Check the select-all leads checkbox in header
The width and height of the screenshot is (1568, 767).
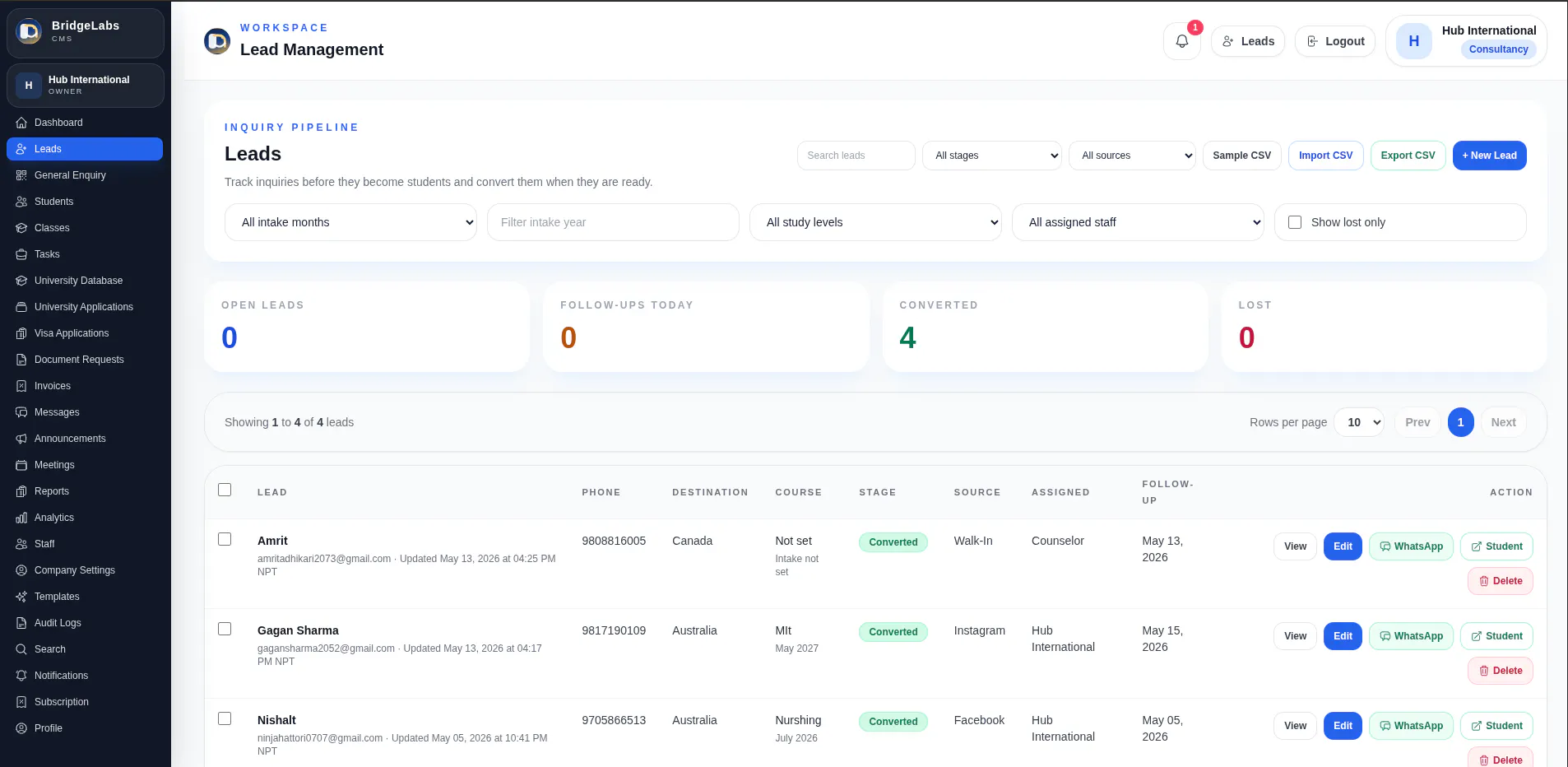[225, 490]
